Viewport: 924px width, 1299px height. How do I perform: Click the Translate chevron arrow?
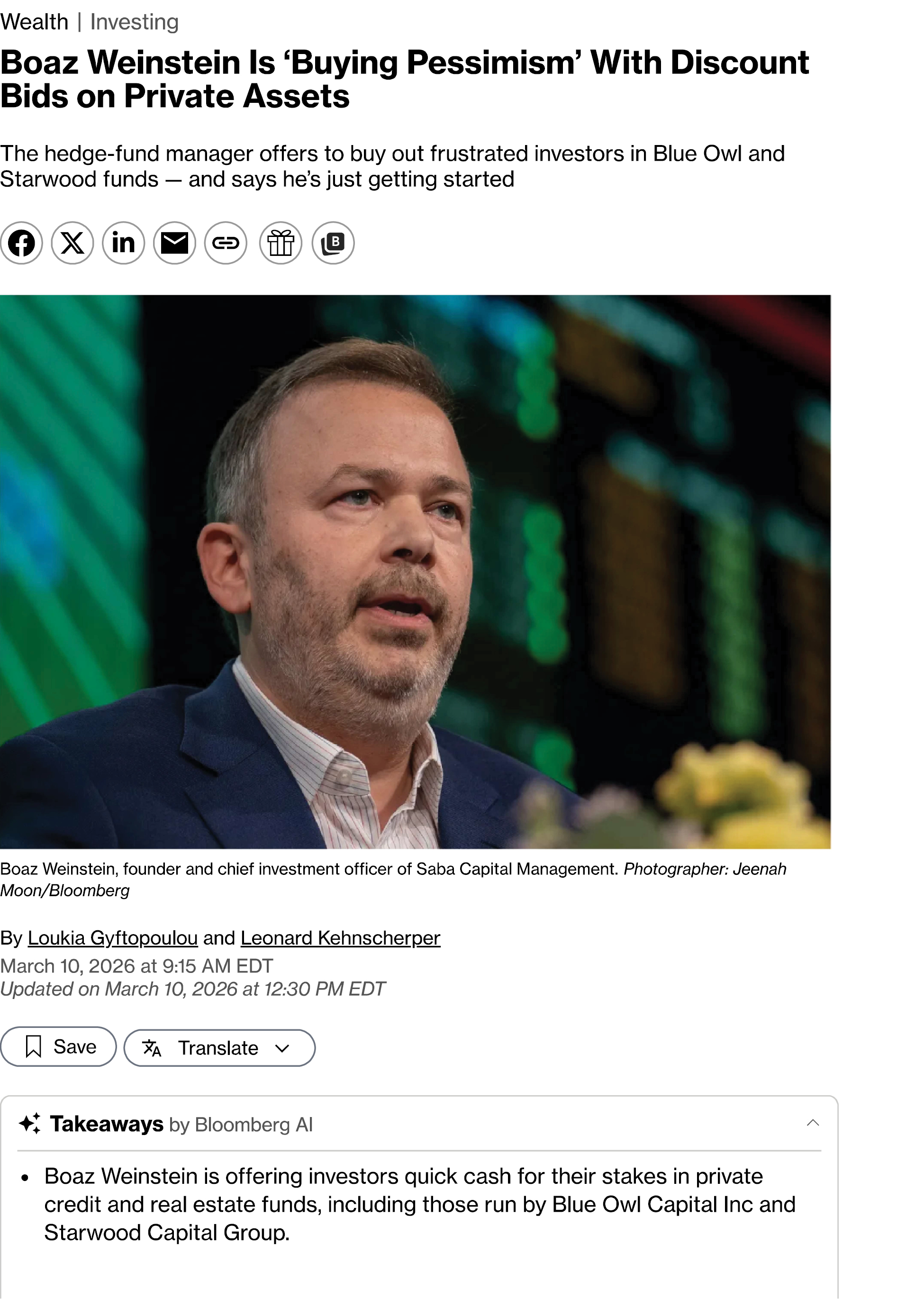(x=282, y=1048)
